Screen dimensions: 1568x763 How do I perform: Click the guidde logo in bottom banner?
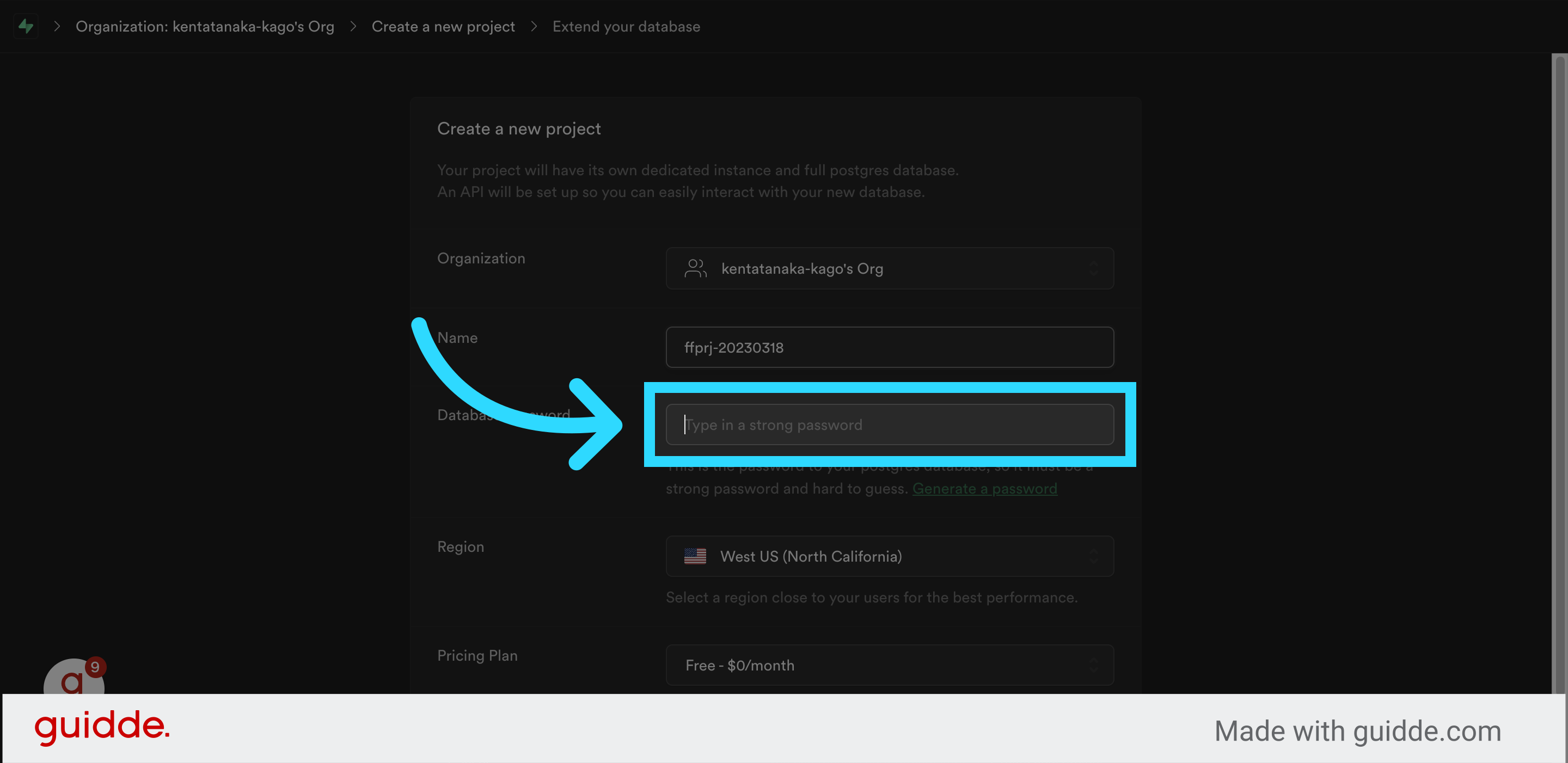coord(102,727)
